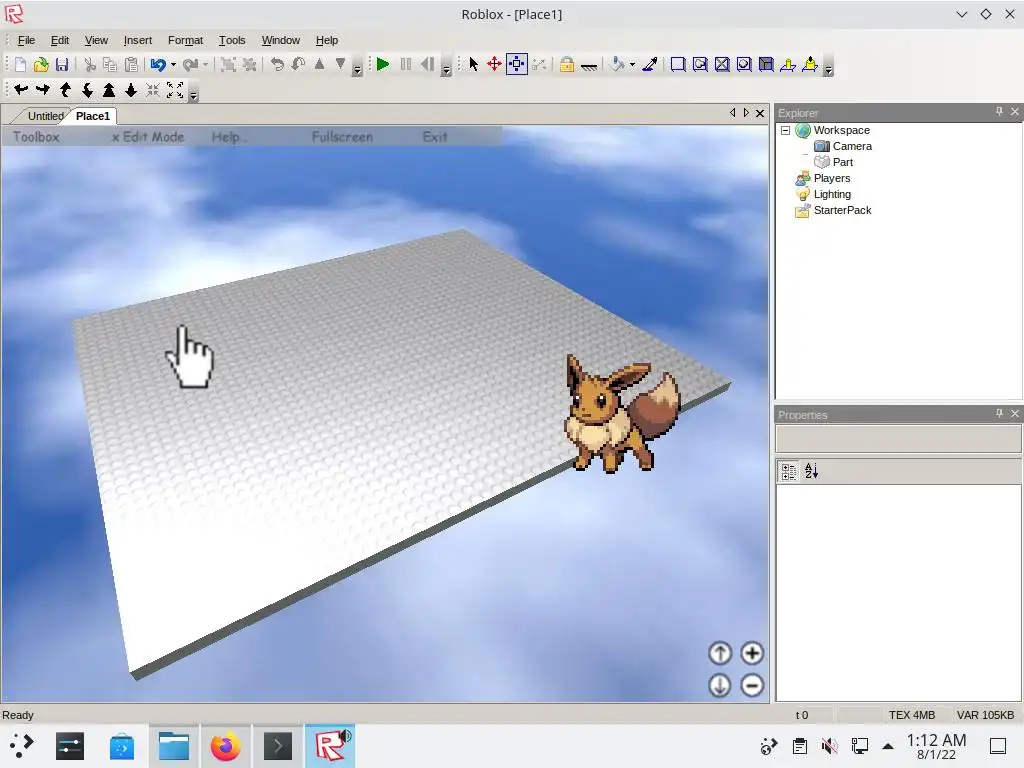This screenshot has width=1024, height=768.
Task: Switch to the Place1 tab
Action: click(x=93, y=116)
